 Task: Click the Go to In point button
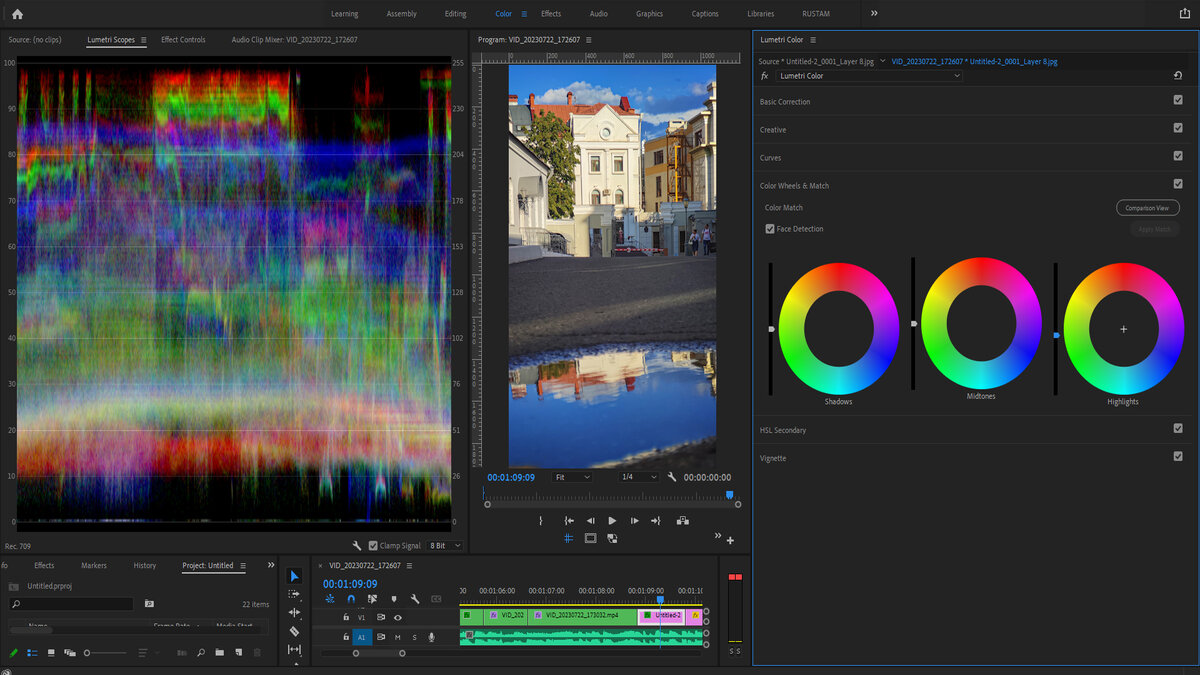569,521
